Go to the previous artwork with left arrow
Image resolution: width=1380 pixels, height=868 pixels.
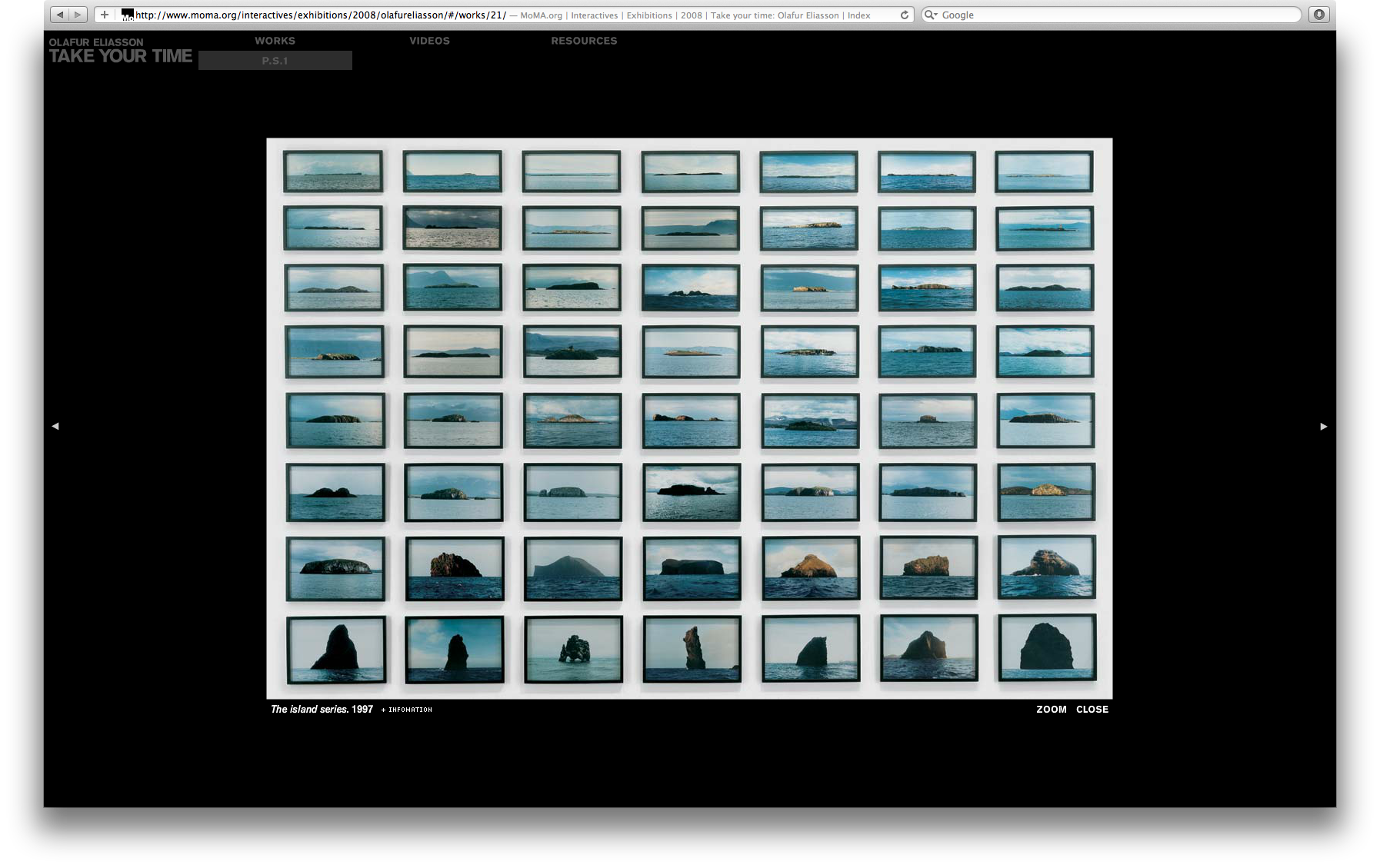pos(55,426)
